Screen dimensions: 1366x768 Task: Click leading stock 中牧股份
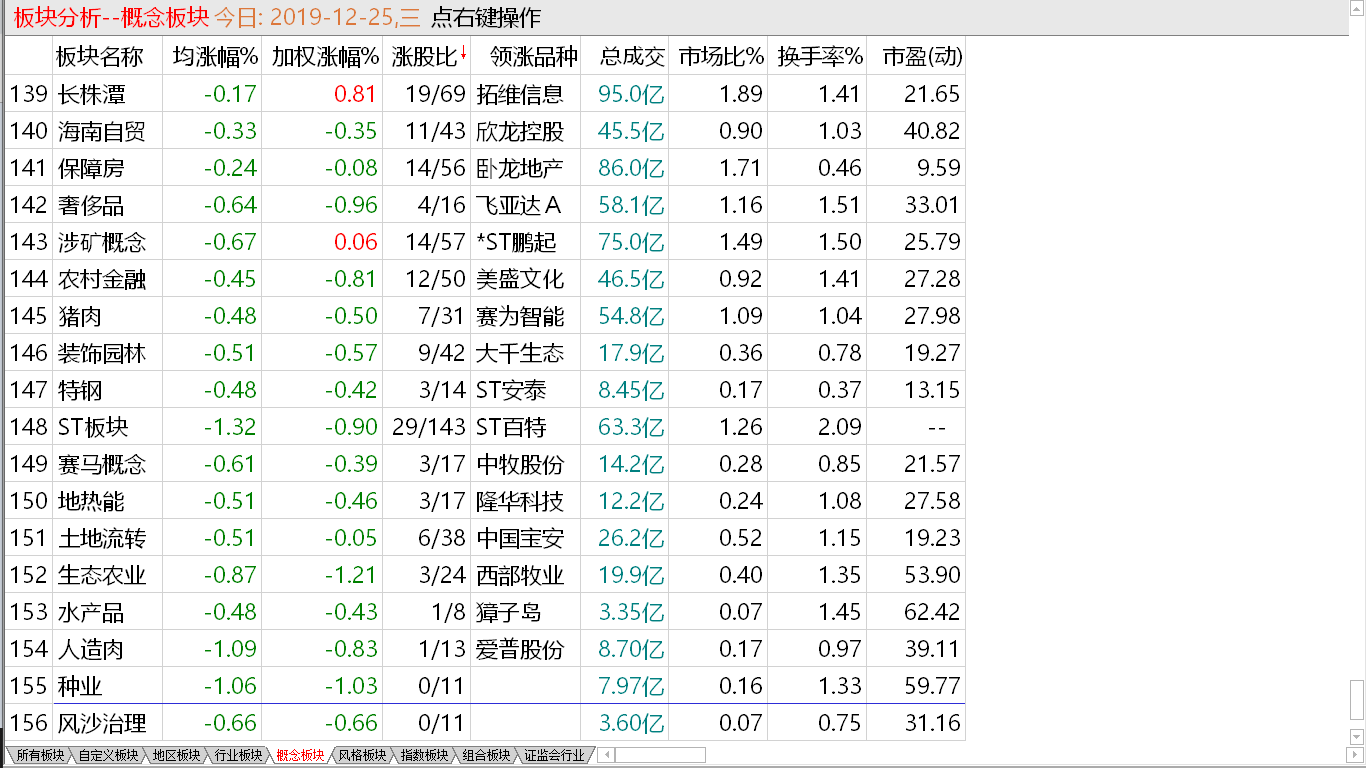pos(520,464)
